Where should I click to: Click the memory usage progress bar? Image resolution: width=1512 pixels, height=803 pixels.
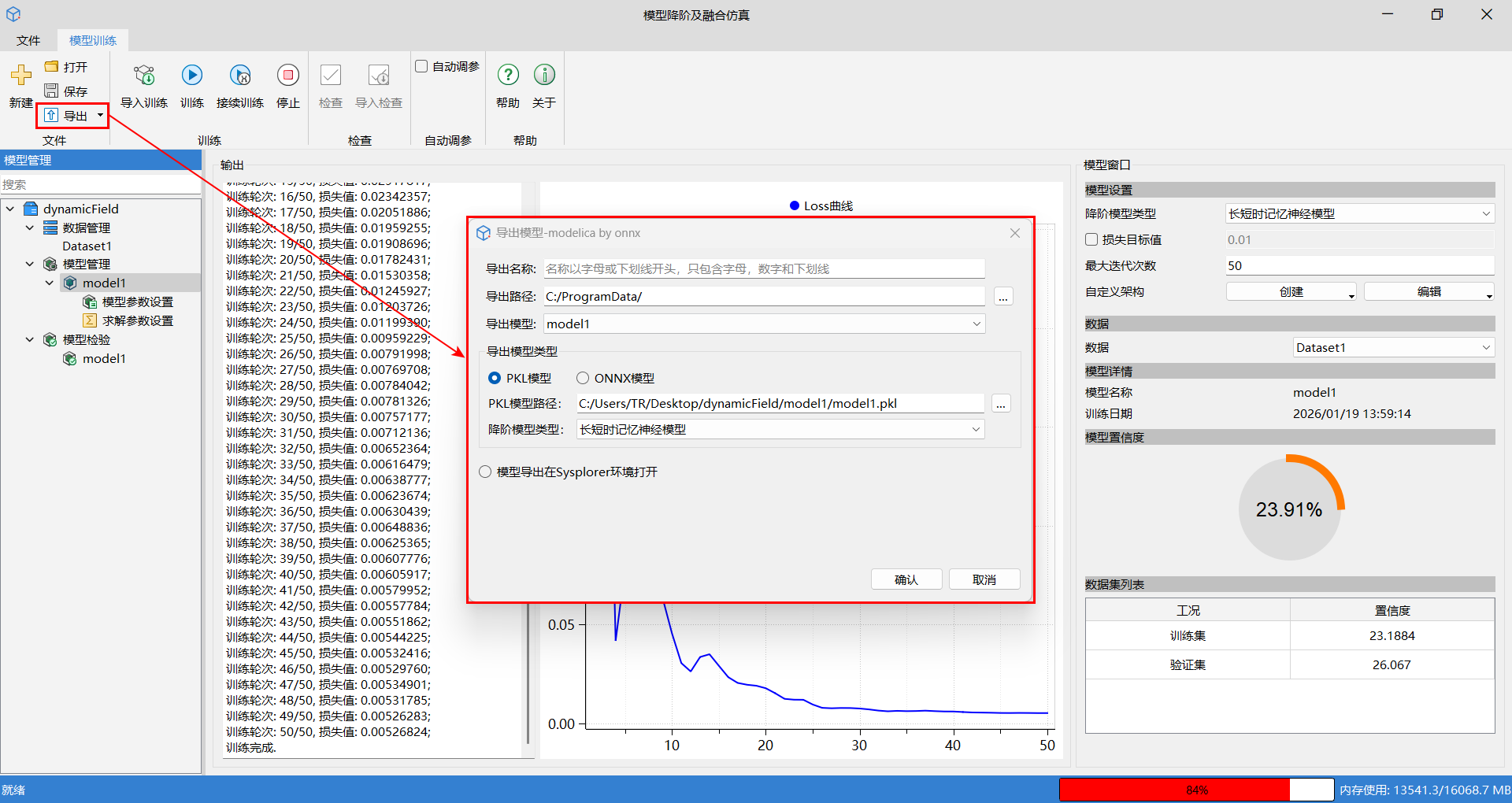1195,790
